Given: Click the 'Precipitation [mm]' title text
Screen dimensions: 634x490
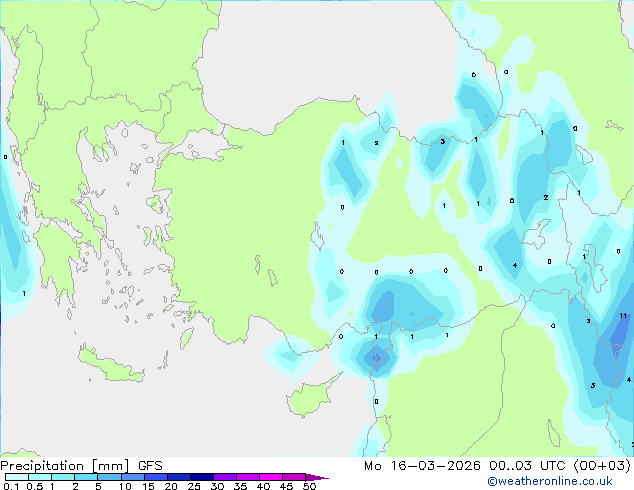Looking at the screenshot, I should [x=65, y=466].
